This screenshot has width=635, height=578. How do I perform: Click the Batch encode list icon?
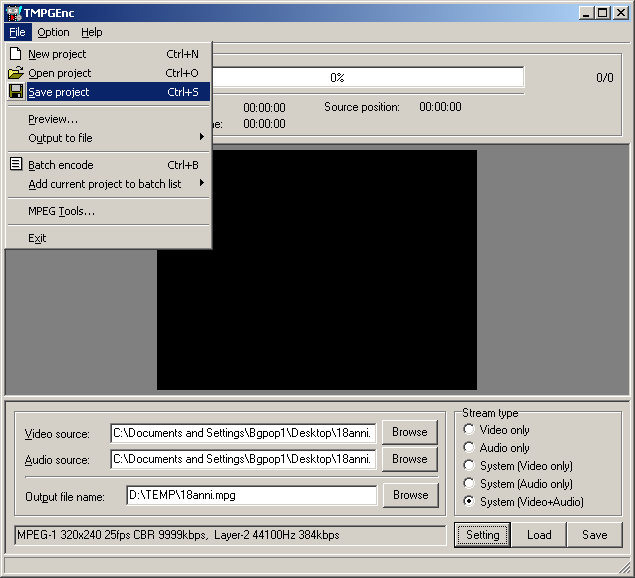pyautogui.click(x=16, y=164)
